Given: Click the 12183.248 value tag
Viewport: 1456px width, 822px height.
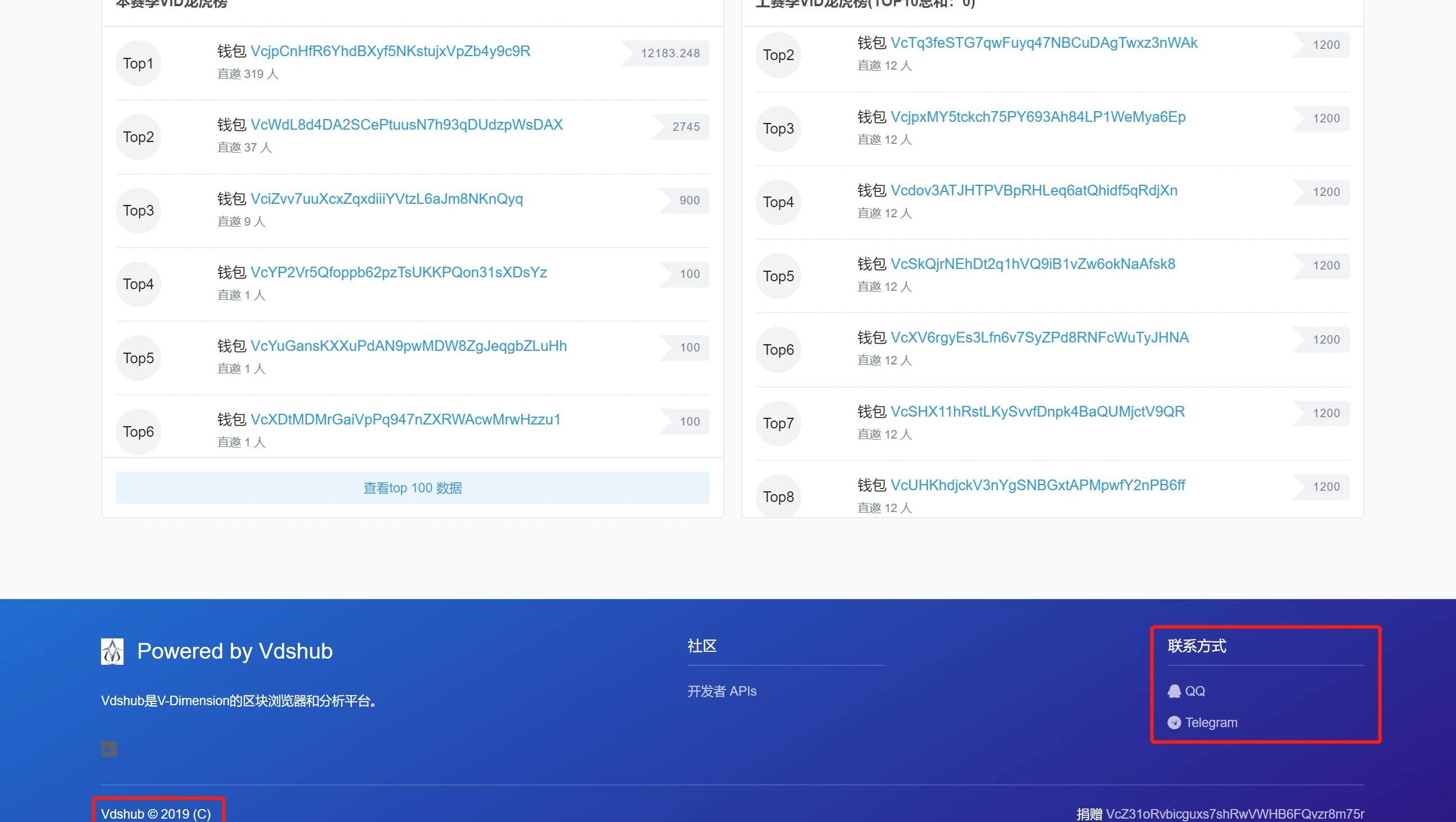Looking at the screenshot, I should click(x=669, y=53).
